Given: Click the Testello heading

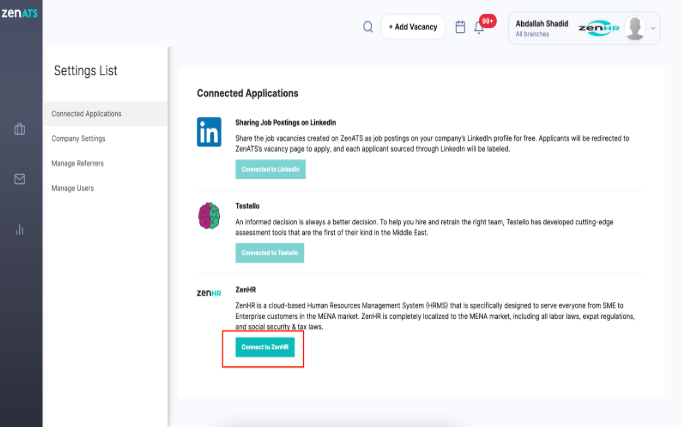Looking at the screenshot, I should 248,206.
